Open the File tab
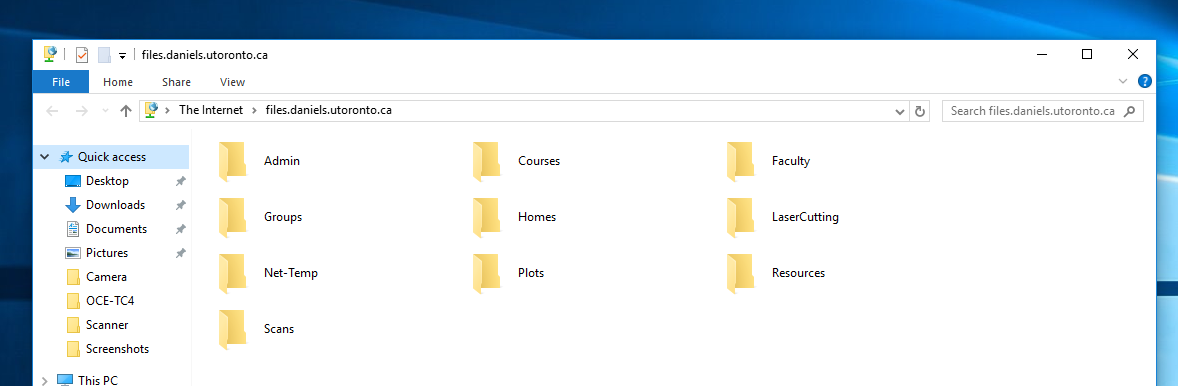Screen dimensions: 1178x386 (61, 82)
